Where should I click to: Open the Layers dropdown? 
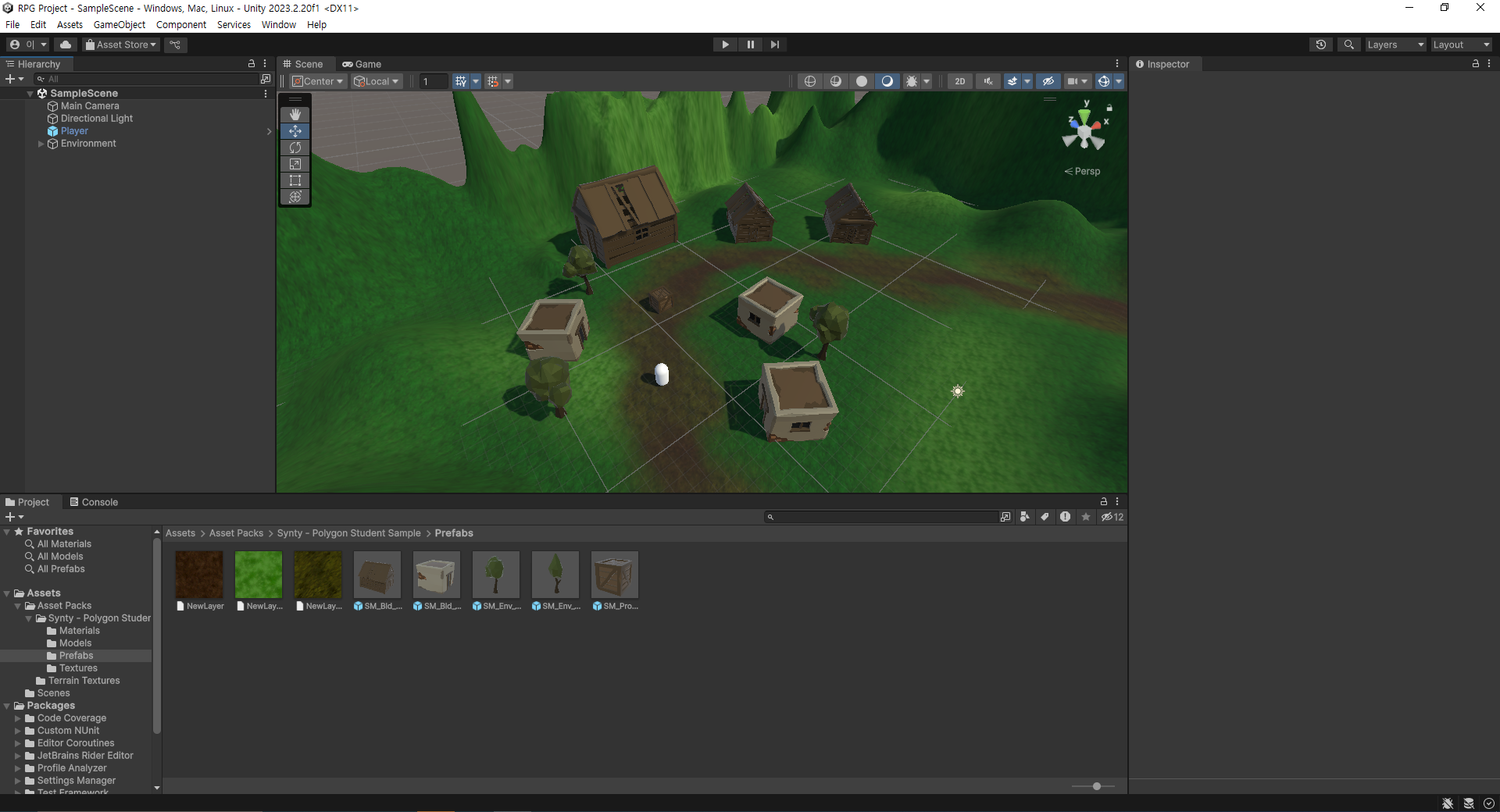[x=1395, y=45]
